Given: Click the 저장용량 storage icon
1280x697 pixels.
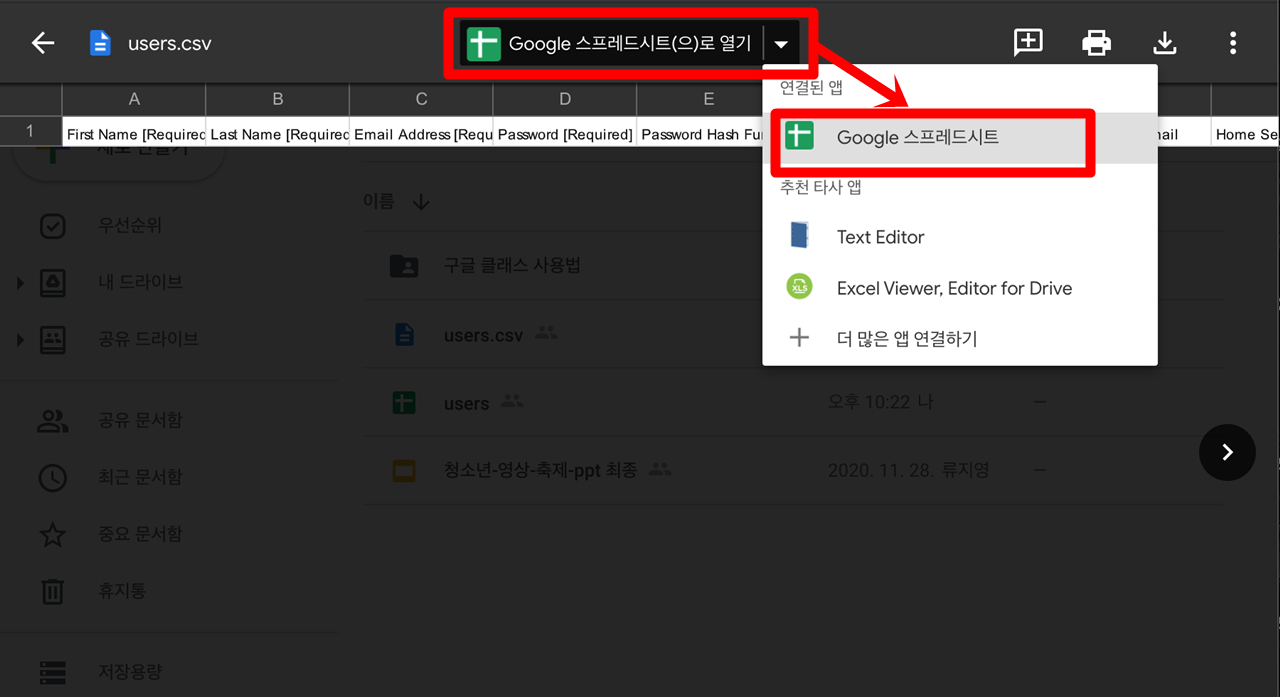Looking at the screenshot, I should 52,672.
